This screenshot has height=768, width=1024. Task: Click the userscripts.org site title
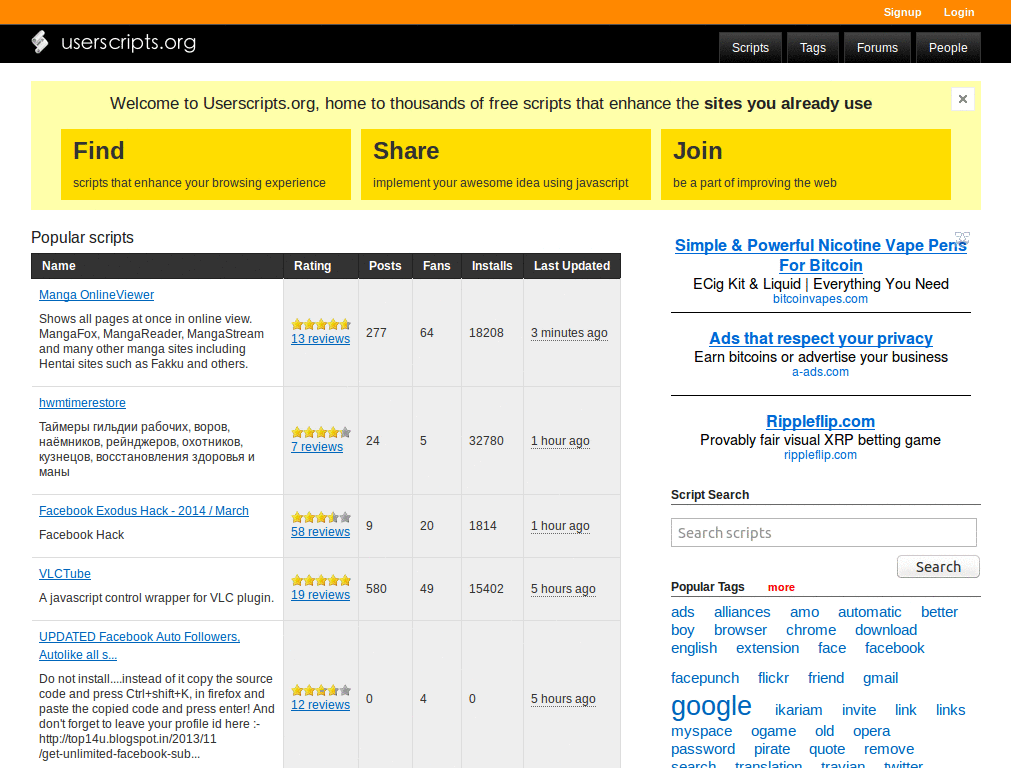click(x=129, y=42)
